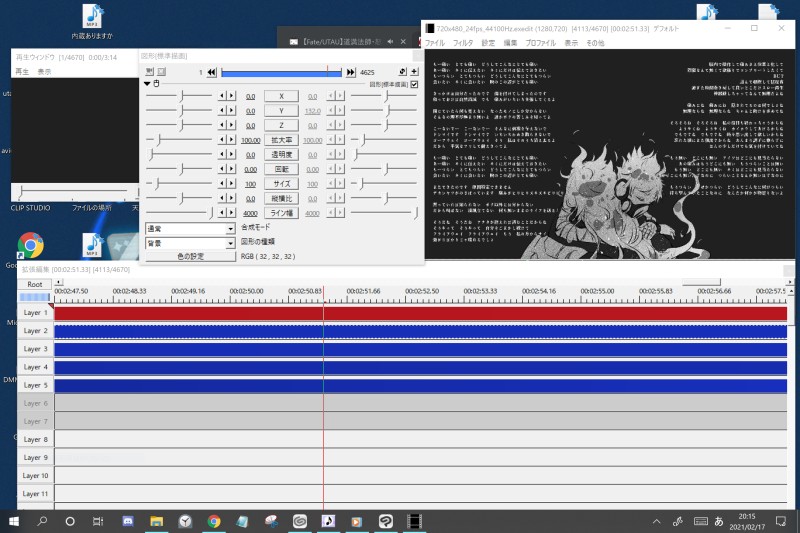Open the Windows Start menu
800x533 pixels.
pyautogui.click(x=14, y=521)
